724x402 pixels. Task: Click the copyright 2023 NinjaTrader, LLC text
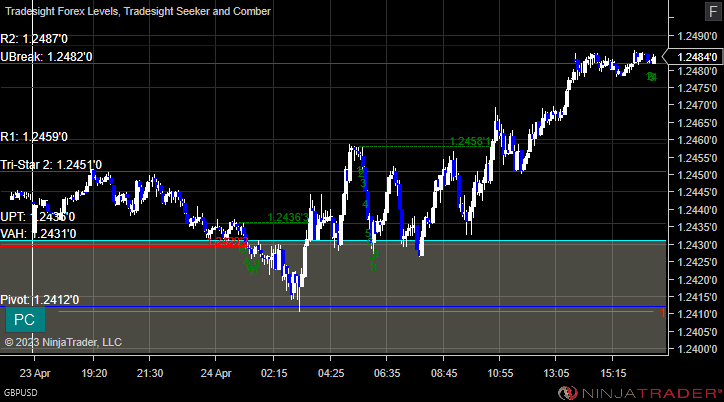point(63,342)
